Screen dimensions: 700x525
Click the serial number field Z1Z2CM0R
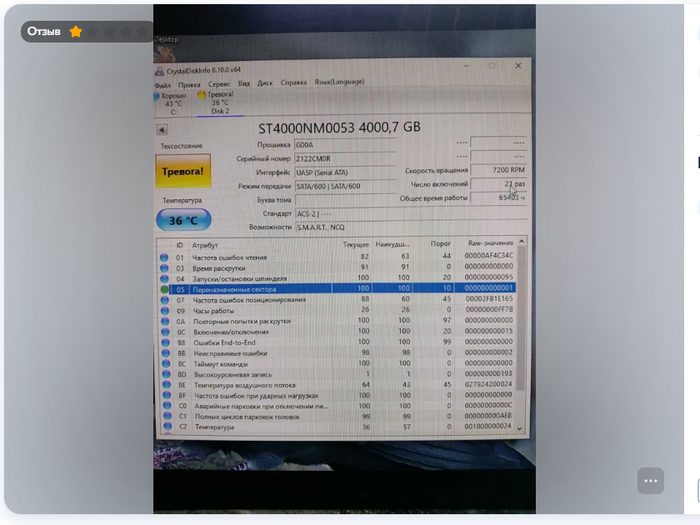[x=345, y=158]
